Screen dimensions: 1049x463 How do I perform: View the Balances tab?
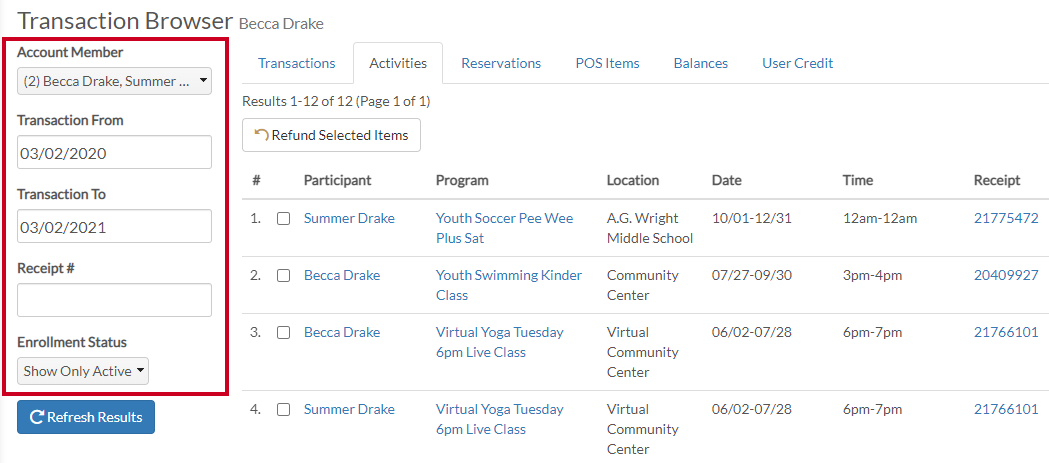tap(700, 64)
